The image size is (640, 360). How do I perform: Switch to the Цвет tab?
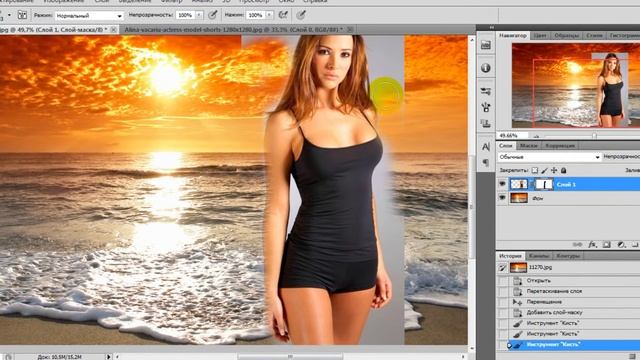click(540, 36)
